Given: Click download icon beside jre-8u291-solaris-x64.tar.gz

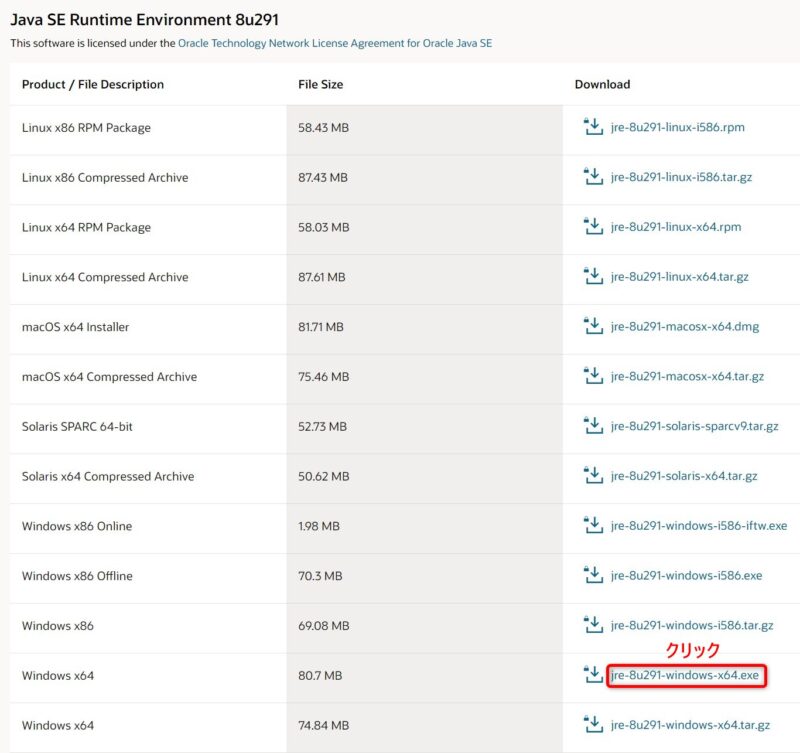Looking at the screenshot, I should click(x=593, y=475).
